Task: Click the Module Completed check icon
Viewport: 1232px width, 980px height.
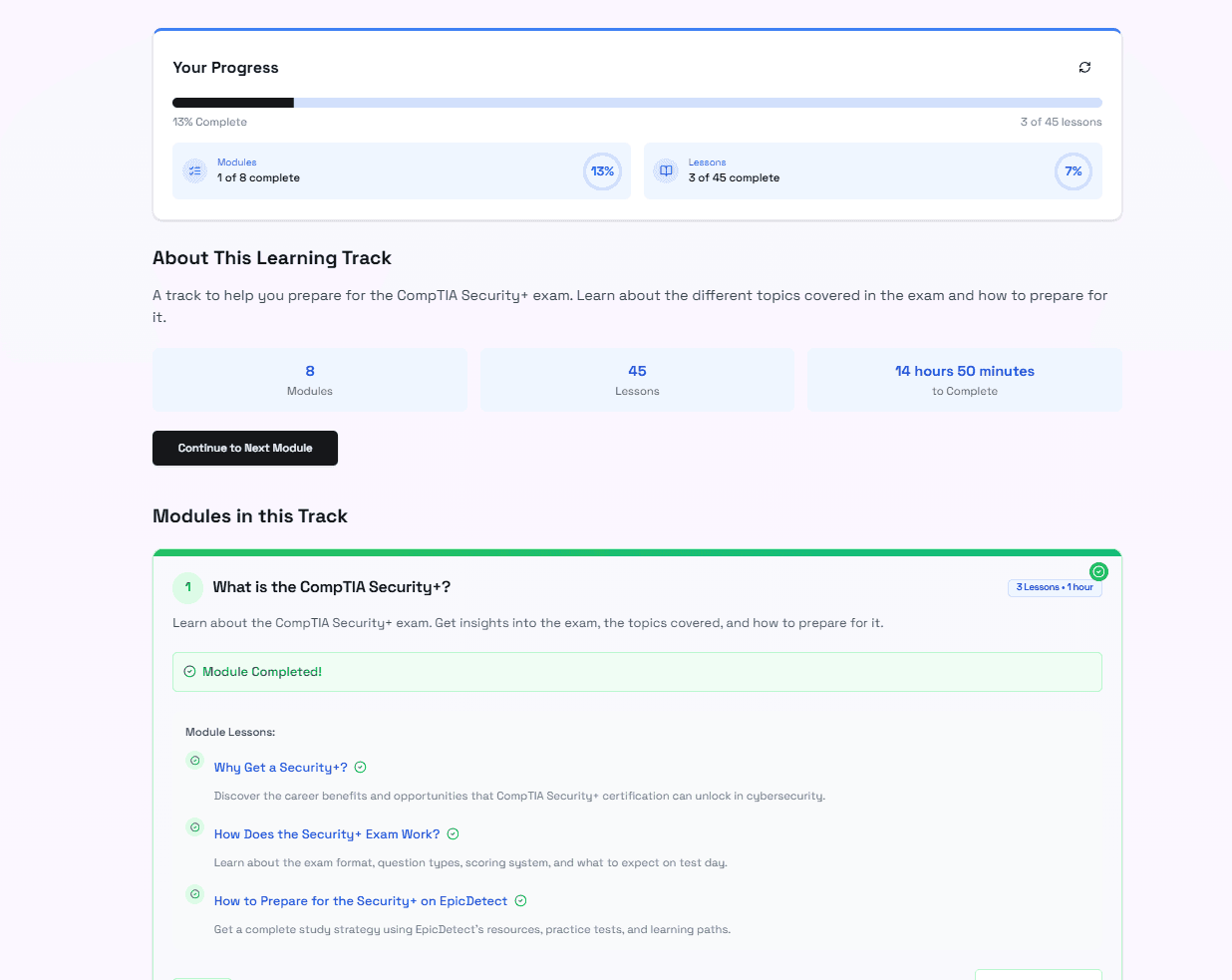Action: click(189, 671)
